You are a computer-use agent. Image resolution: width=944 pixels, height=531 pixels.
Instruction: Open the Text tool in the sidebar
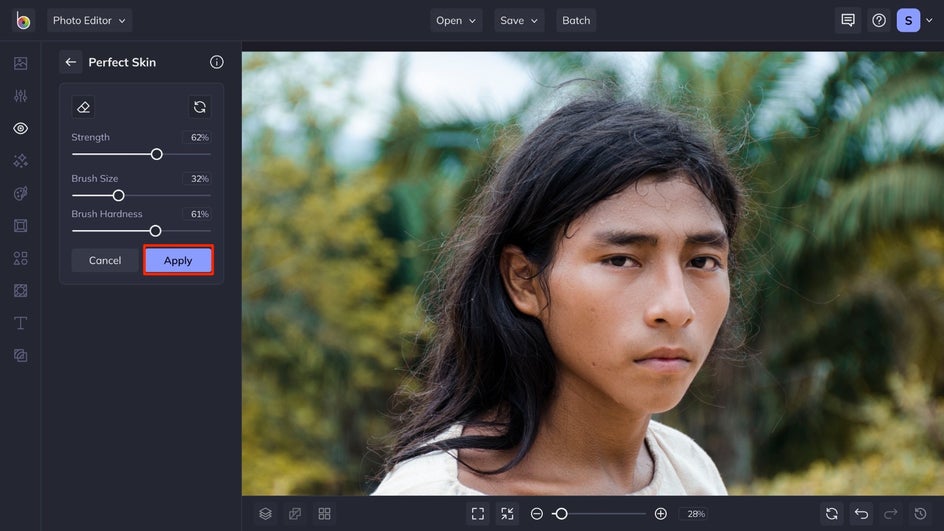point(20,323)
